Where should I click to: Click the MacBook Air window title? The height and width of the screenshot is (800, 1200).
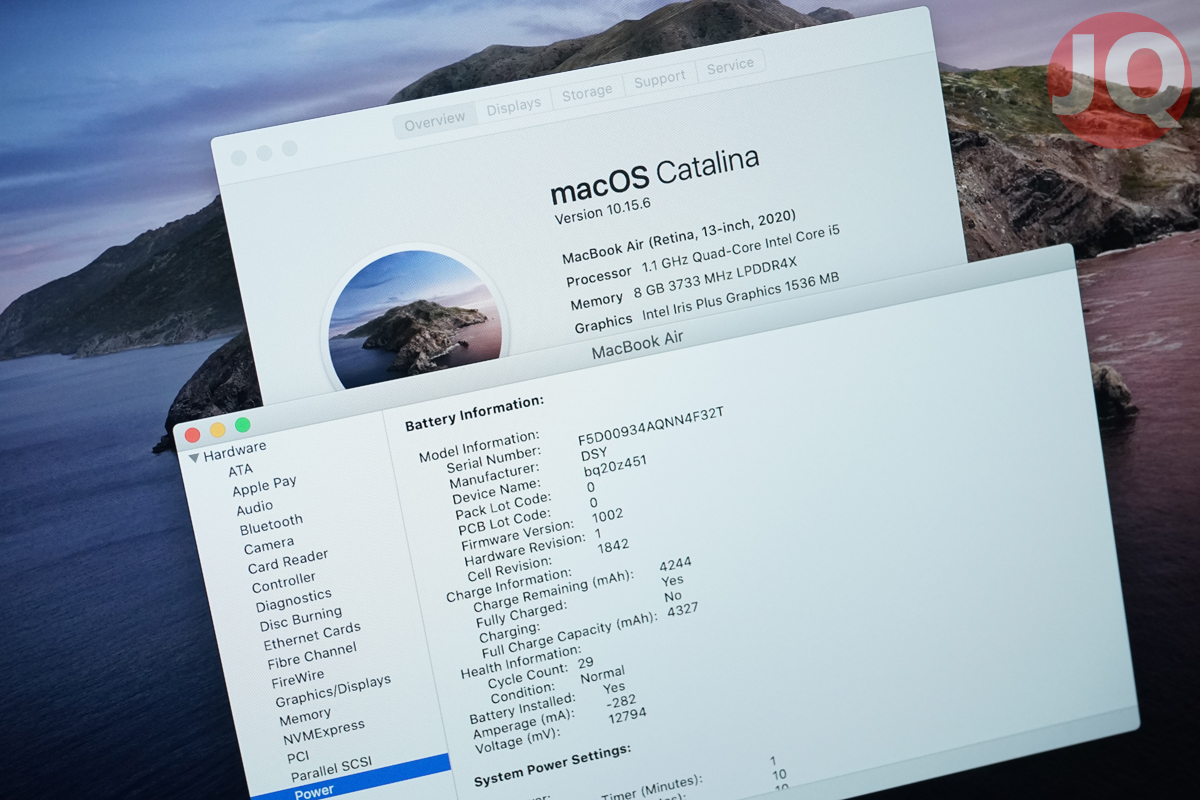tap(638, 345)
